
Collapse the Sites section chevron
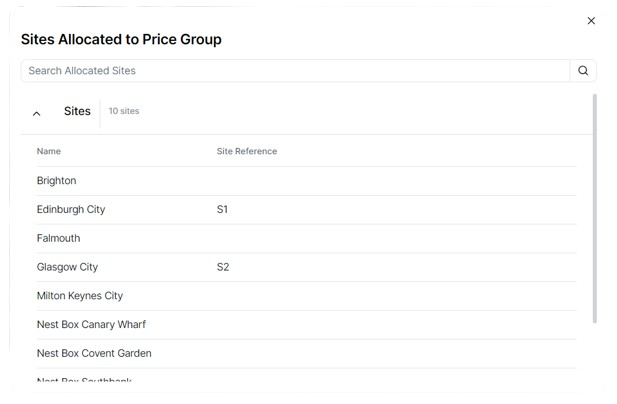click(37, 113)
